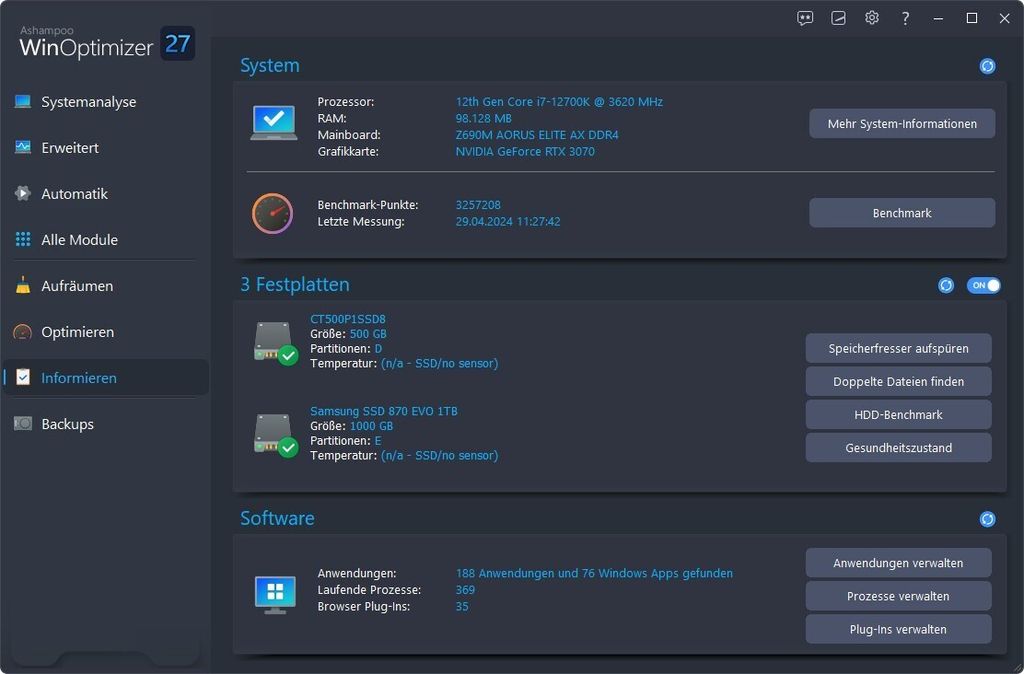Viewport: 1024px width, 674px height.
Task: Open help question mark icon
Action: (905, 18)
